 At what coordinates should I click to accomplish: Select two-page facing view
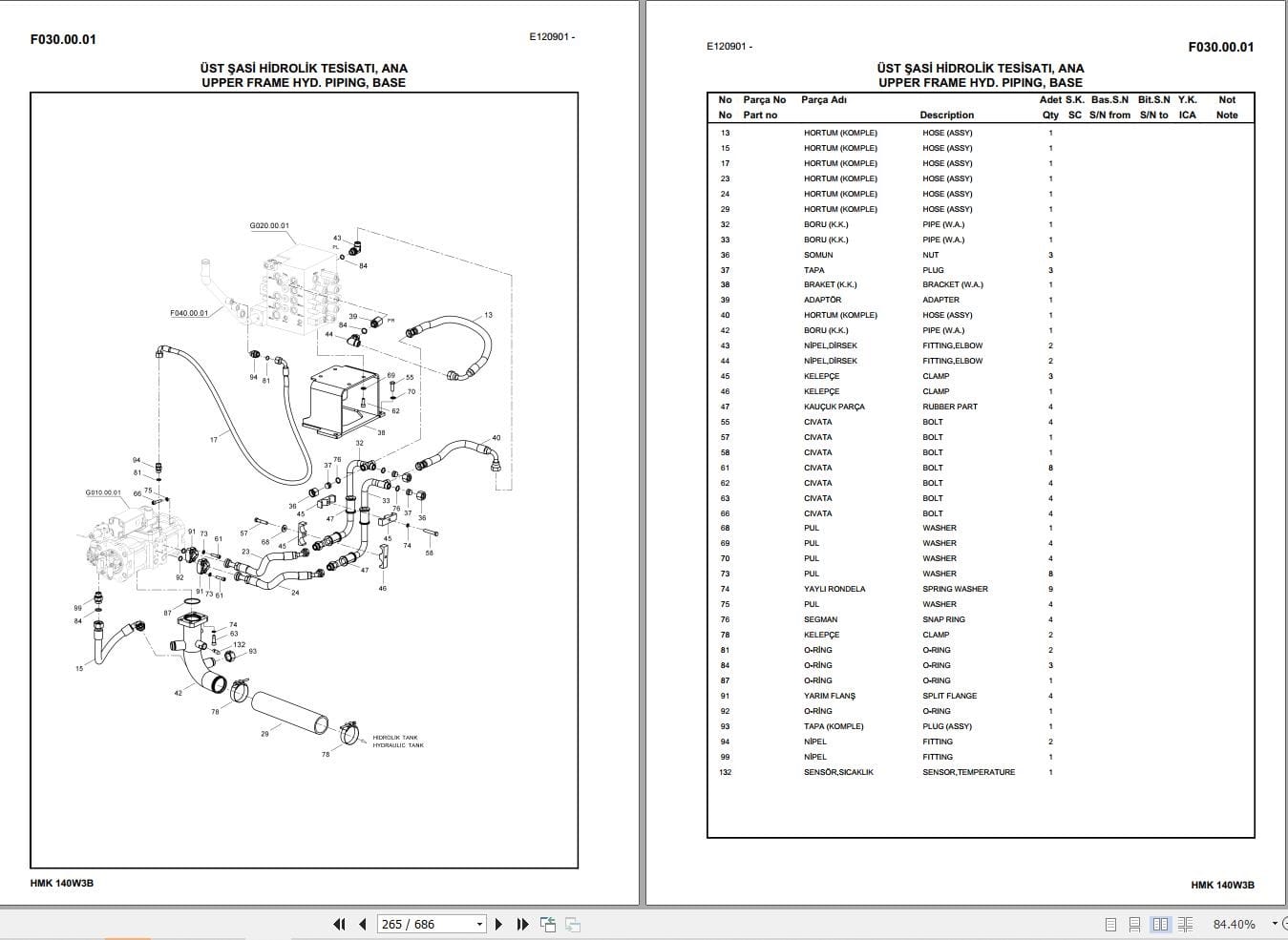coord(1160,924)
